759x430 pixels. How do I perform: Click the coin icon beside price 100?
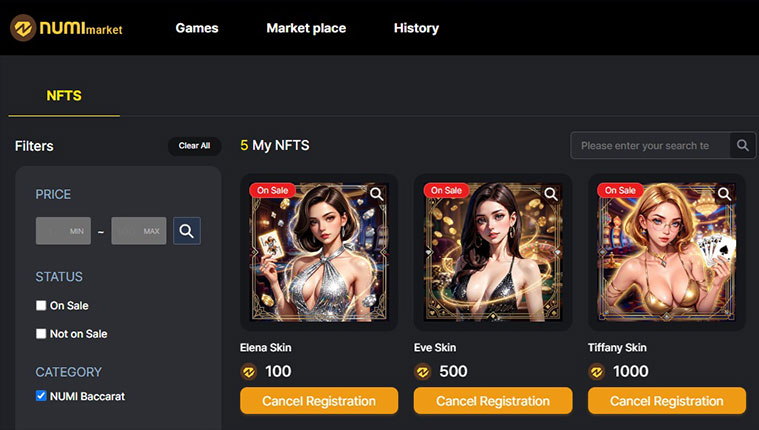(249, 372)
